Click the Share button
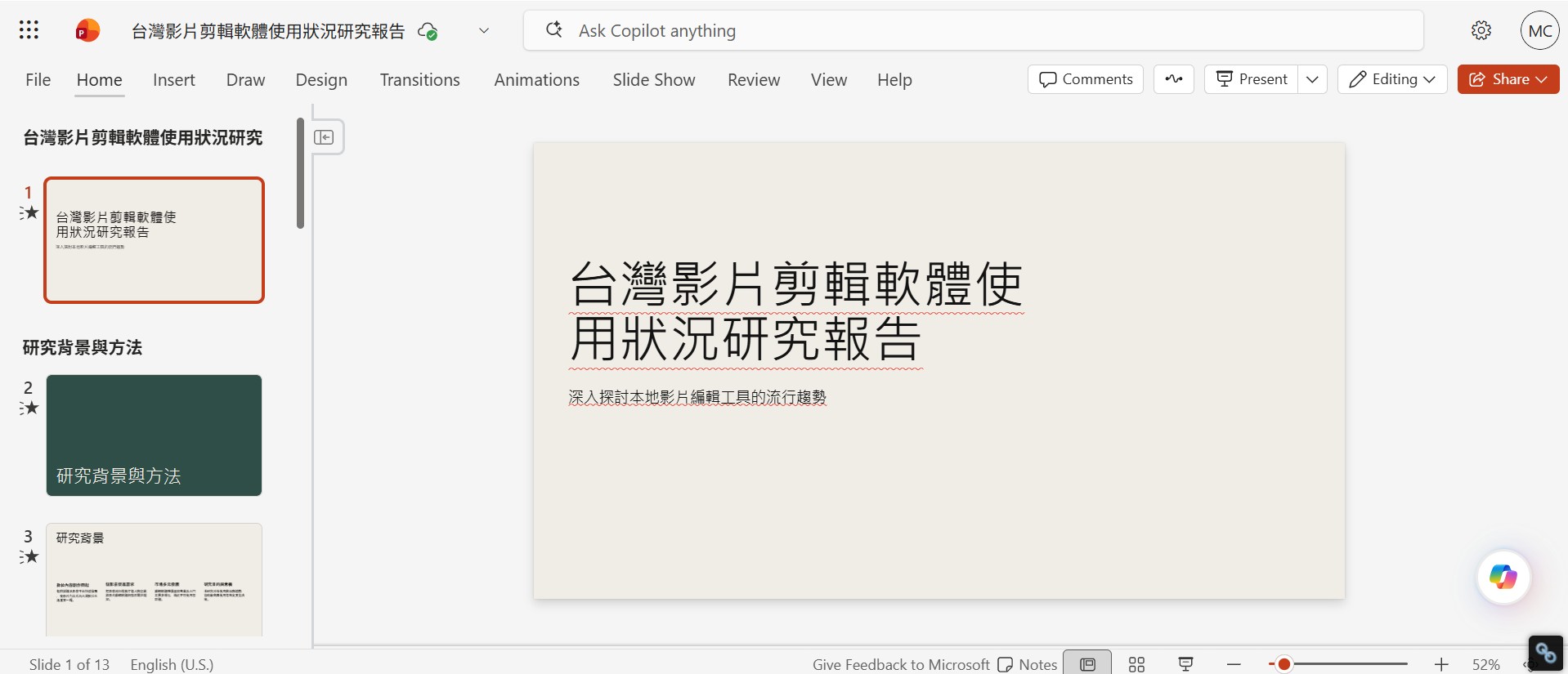The width and height of the screenshot is (1568, 674). 1508,79
